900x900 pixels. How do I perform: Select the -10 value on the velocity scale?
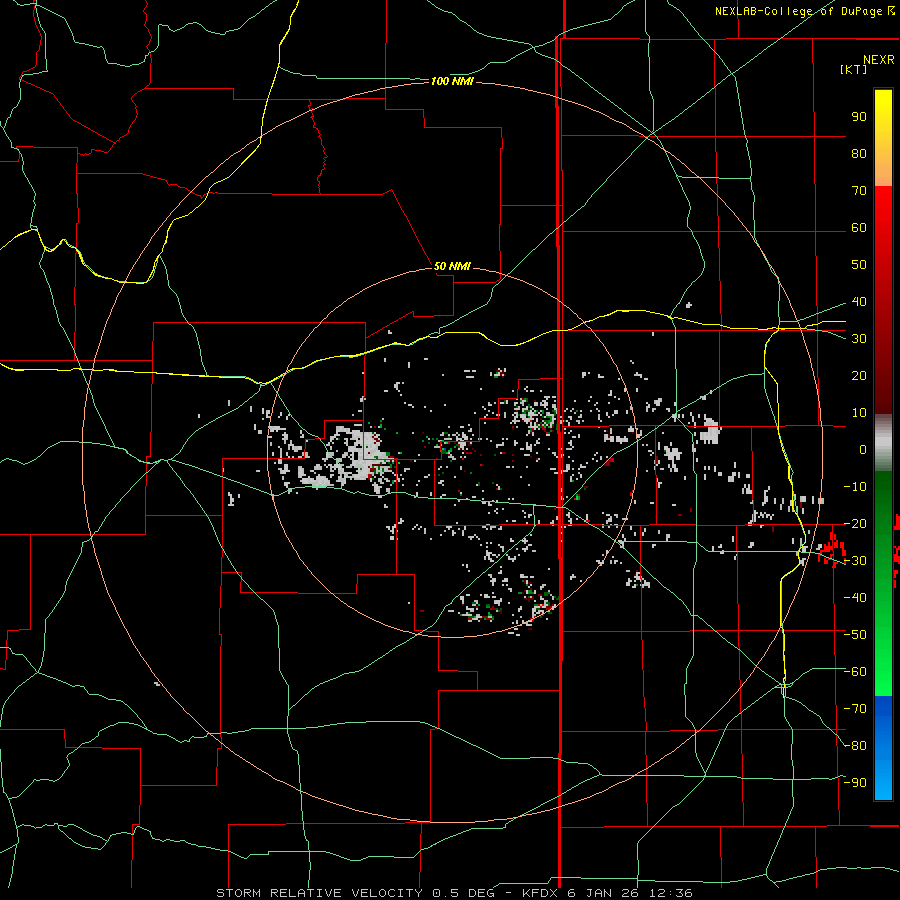(855, 487)
